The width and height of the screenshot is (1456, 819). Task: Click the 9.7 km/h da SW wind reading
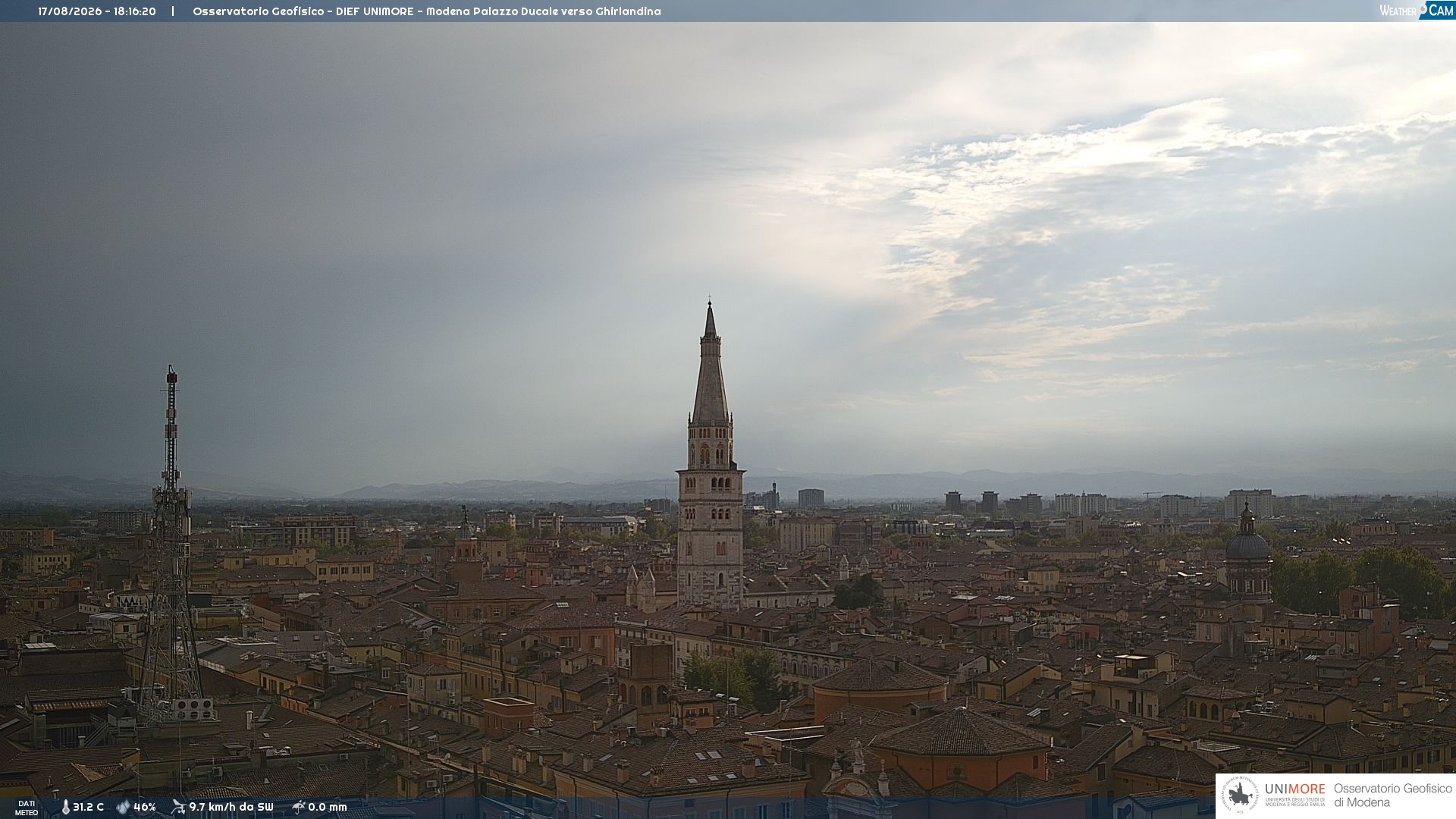pos(231,807)
